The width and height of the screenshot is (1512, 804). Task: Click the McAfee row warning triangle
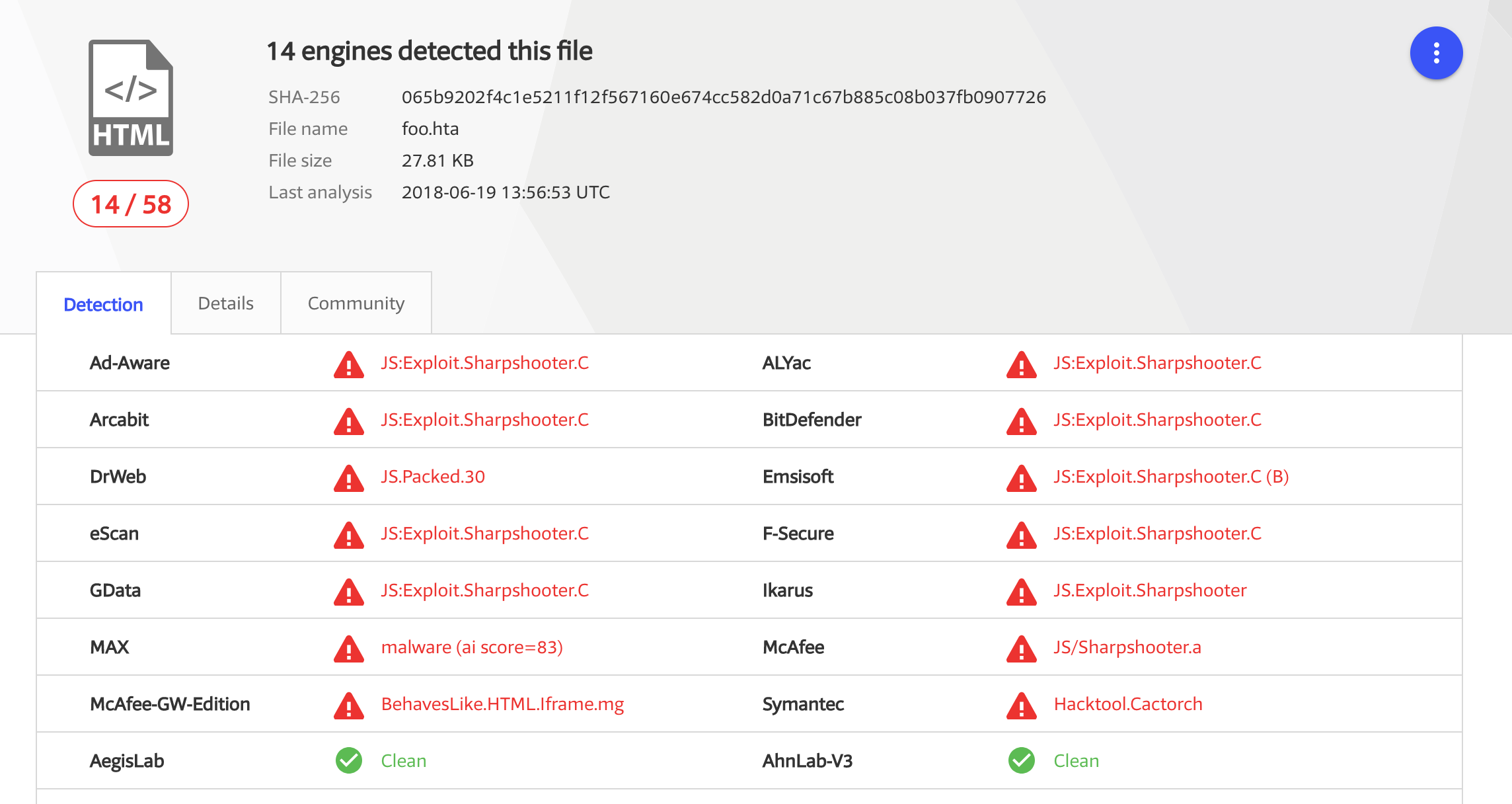click(x=1022, y=649)
